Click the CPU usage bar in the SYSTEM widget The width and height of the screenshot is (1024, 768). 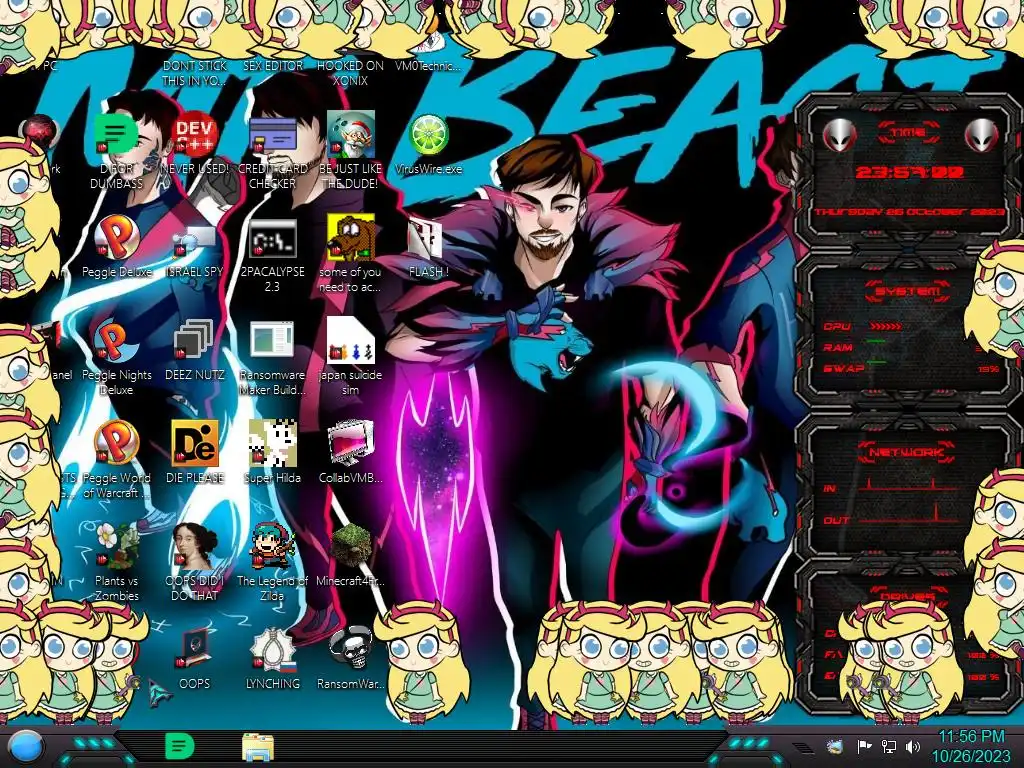(885, 326)
